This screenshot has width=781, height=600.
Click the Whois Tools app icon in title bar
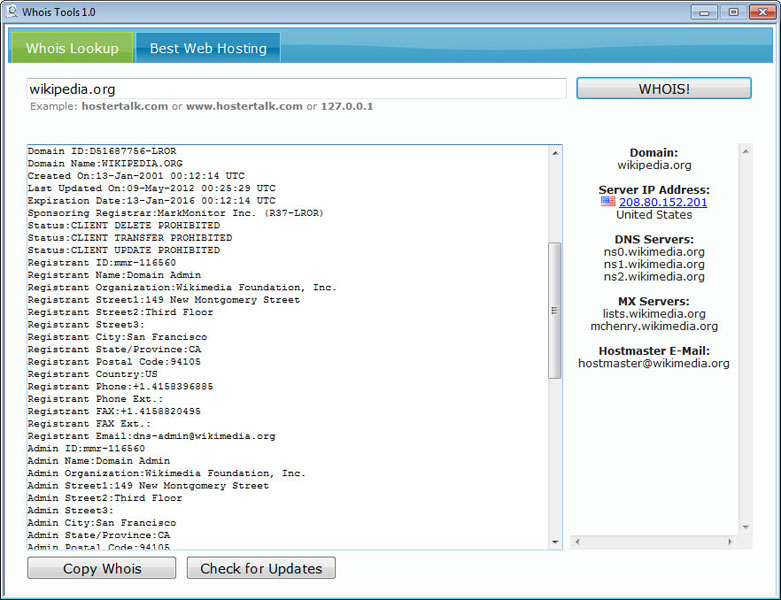pos(11,11)
